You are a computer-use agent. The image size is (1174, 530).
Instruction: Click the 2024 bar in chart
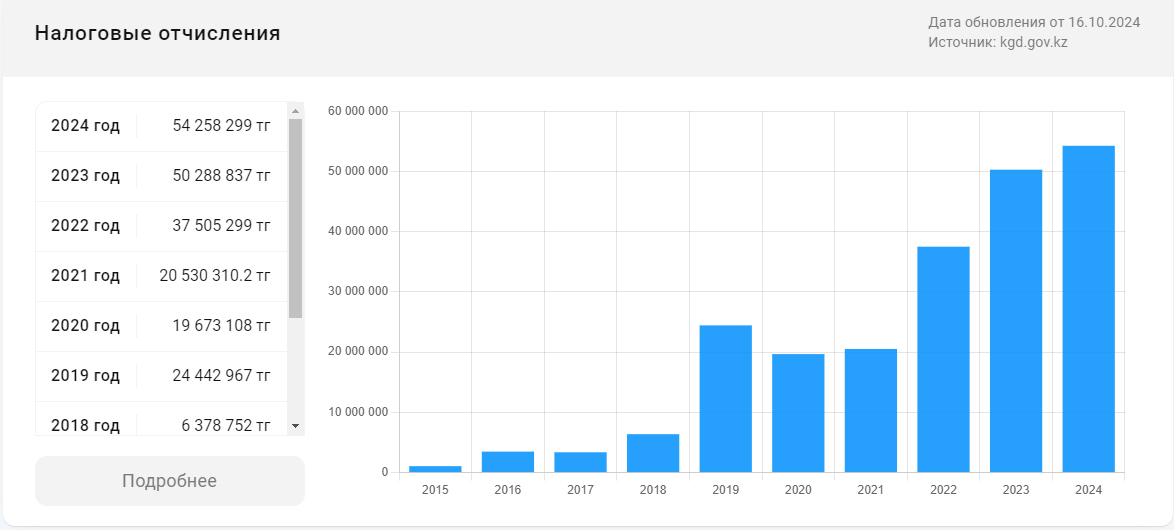pyautogui.click(x=1089, y=309)
